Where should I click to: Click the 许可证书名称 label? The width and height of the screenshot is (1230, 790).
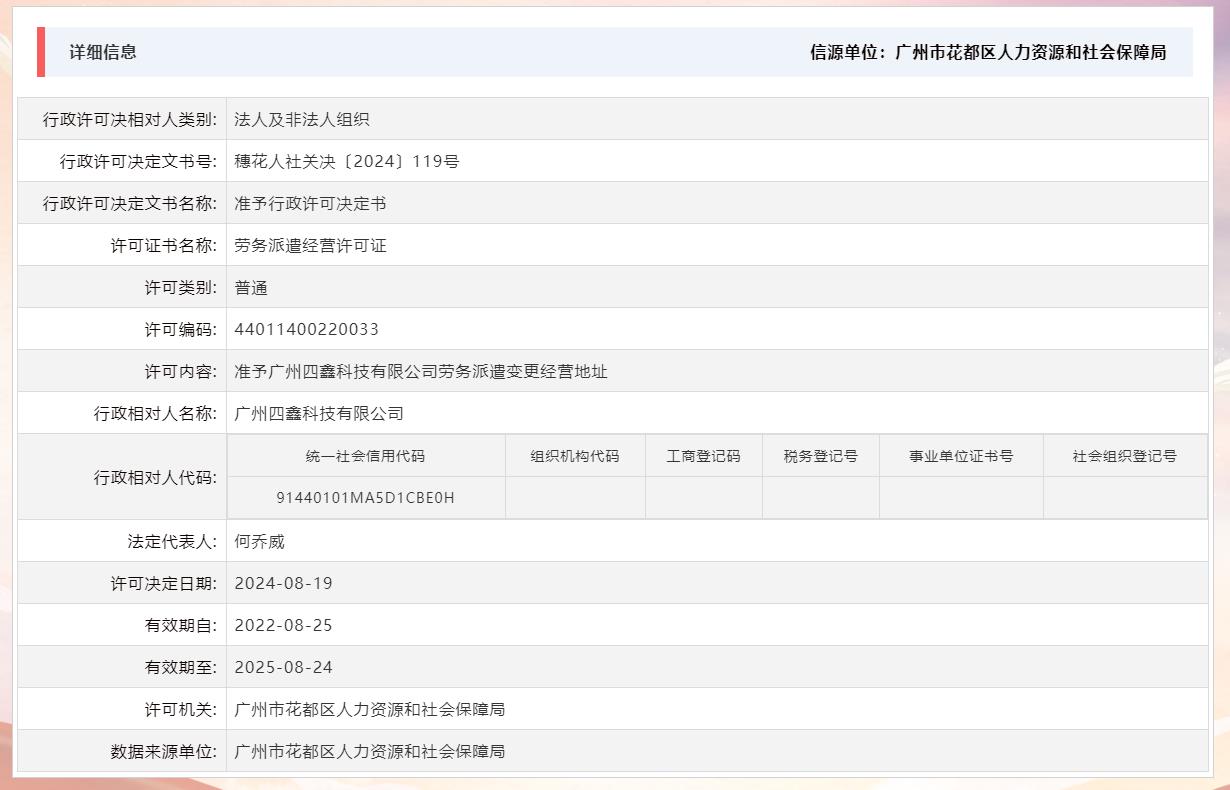click(x=163, y=245)
